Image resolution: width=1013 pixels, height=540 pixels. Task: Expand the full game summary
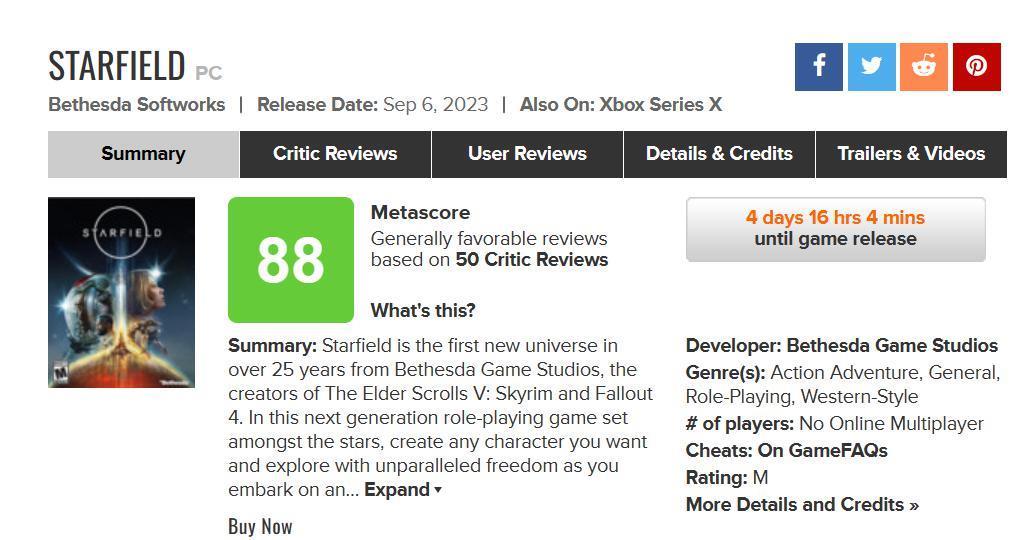point(402,490)
